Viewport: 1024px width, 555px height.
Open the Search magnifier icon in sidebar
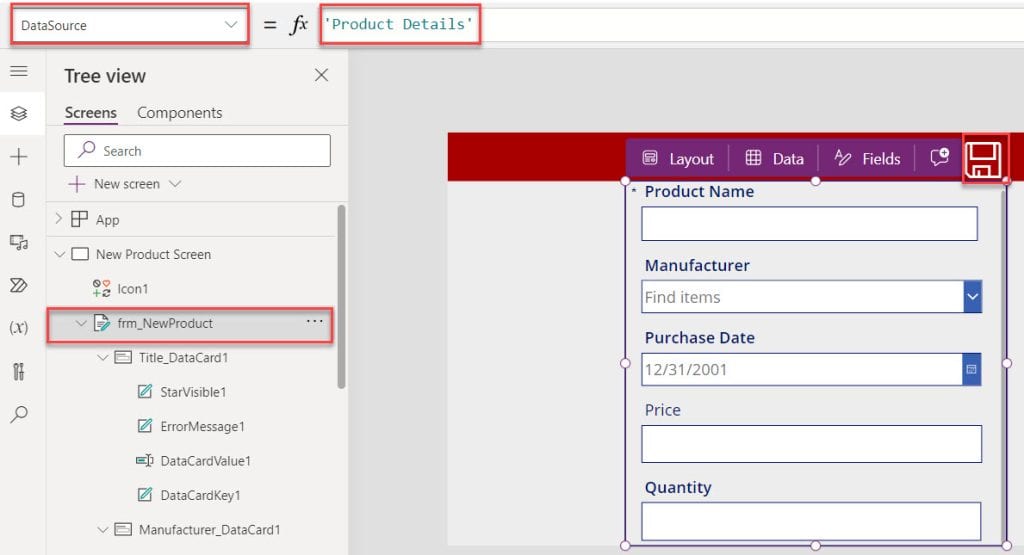[x=19, y=414]
